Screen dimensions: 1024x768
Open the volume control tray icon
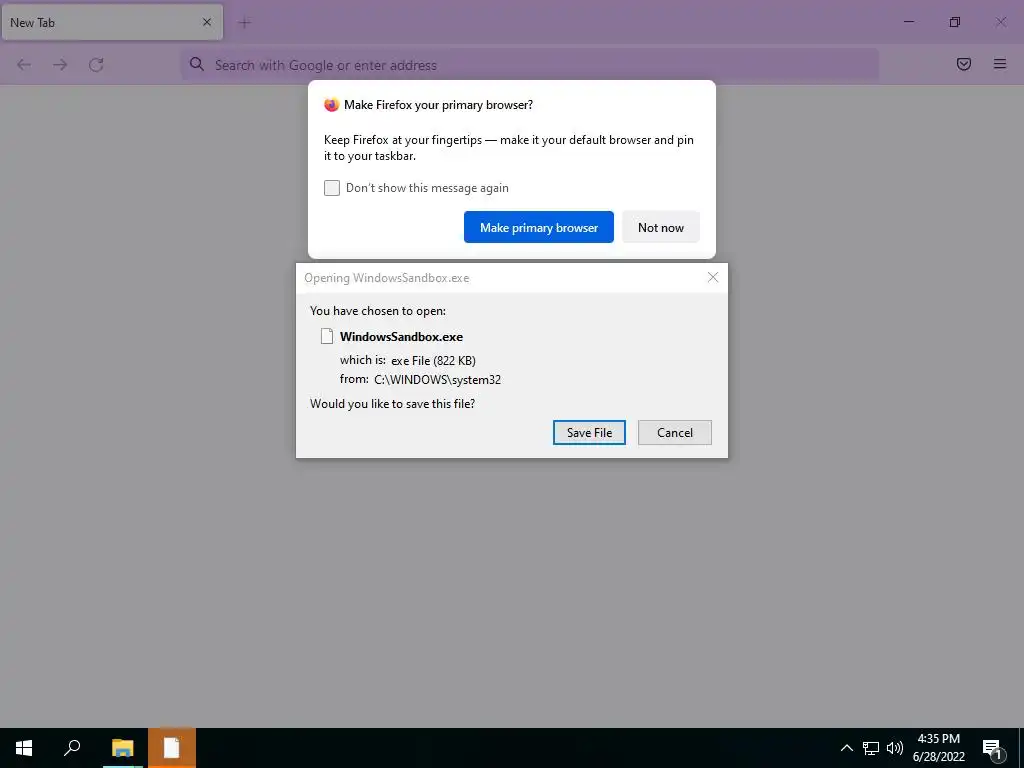(x=895, y=748)
